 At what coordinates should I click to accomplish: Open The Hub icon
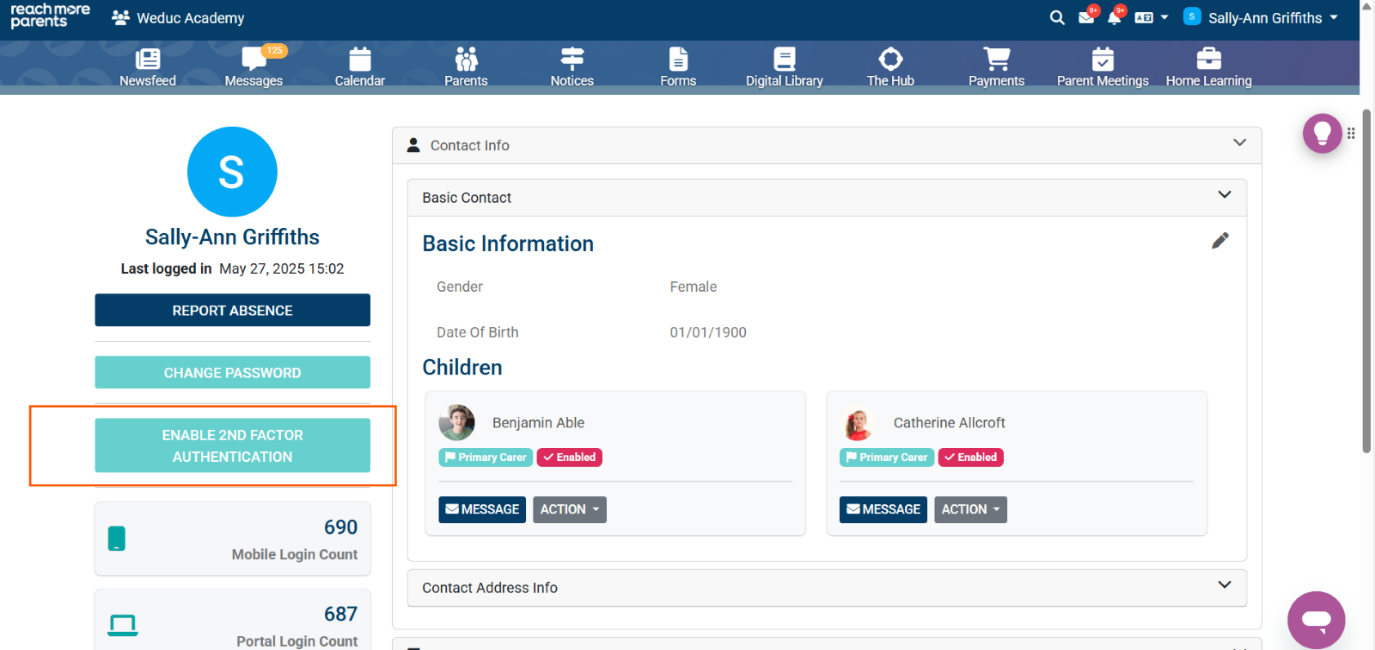pyautogui.click(x=890, y=59)
